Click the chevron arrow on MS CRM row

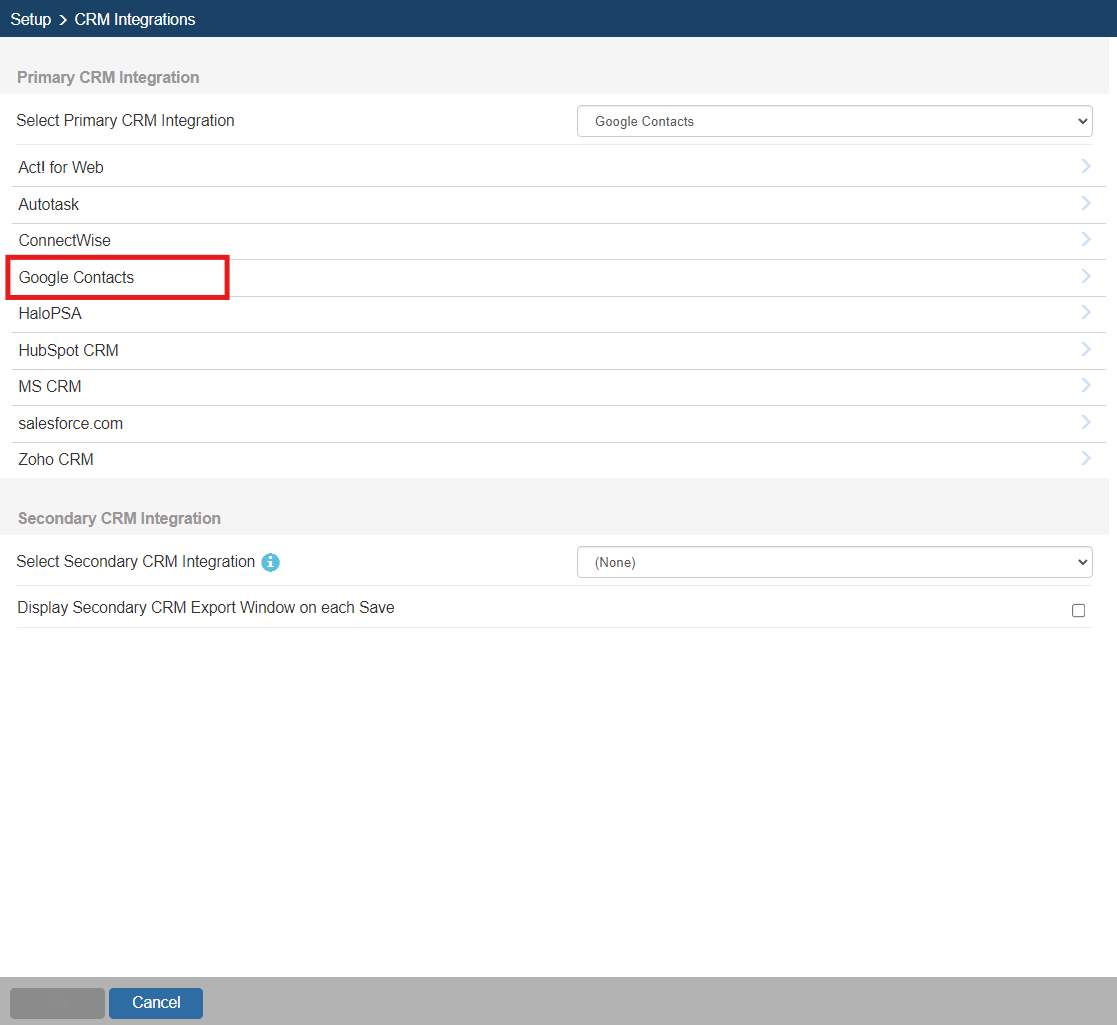(x=1086, y=385)
